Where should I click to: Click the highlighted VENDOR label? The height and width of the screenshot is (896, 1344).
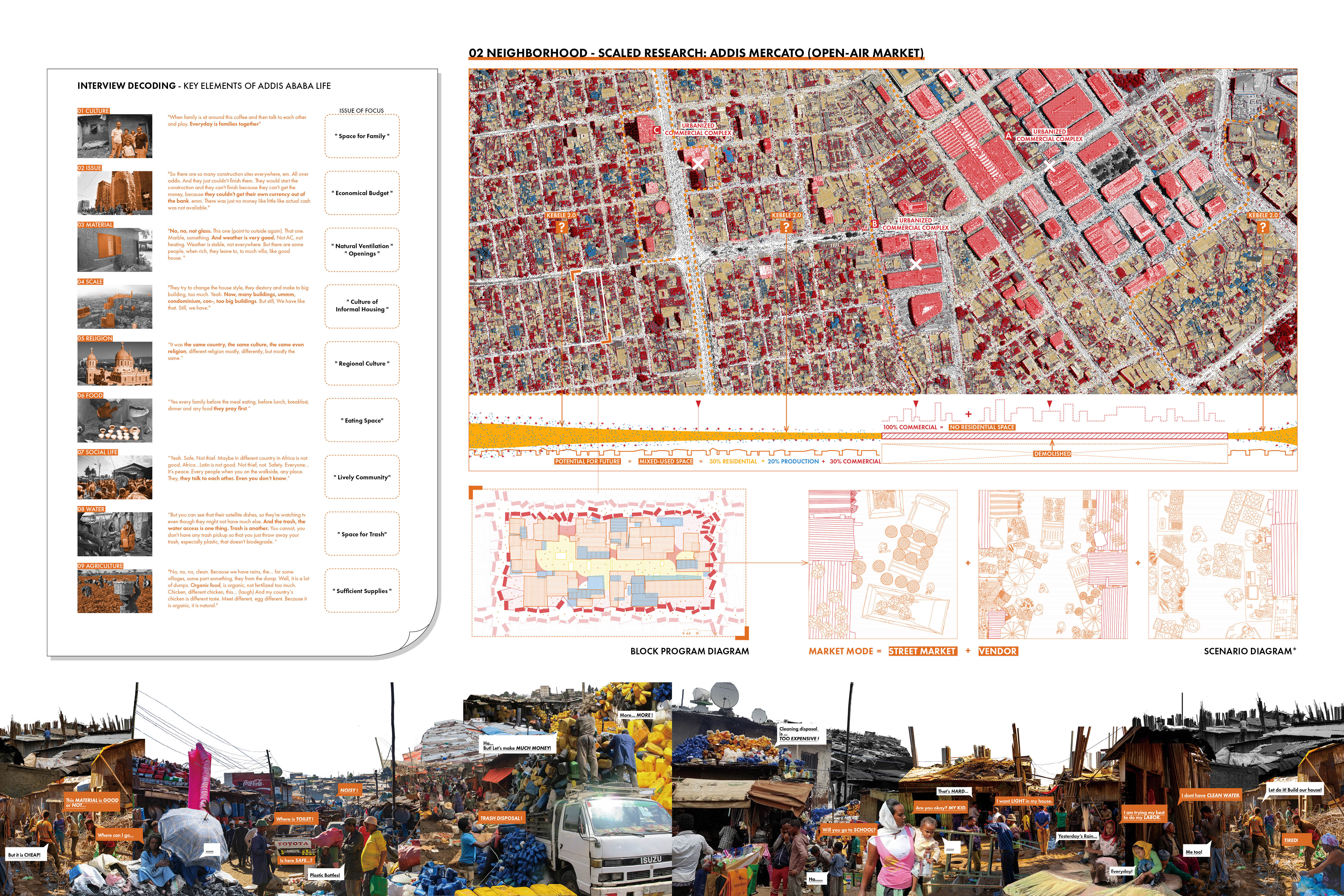point(998,651)
